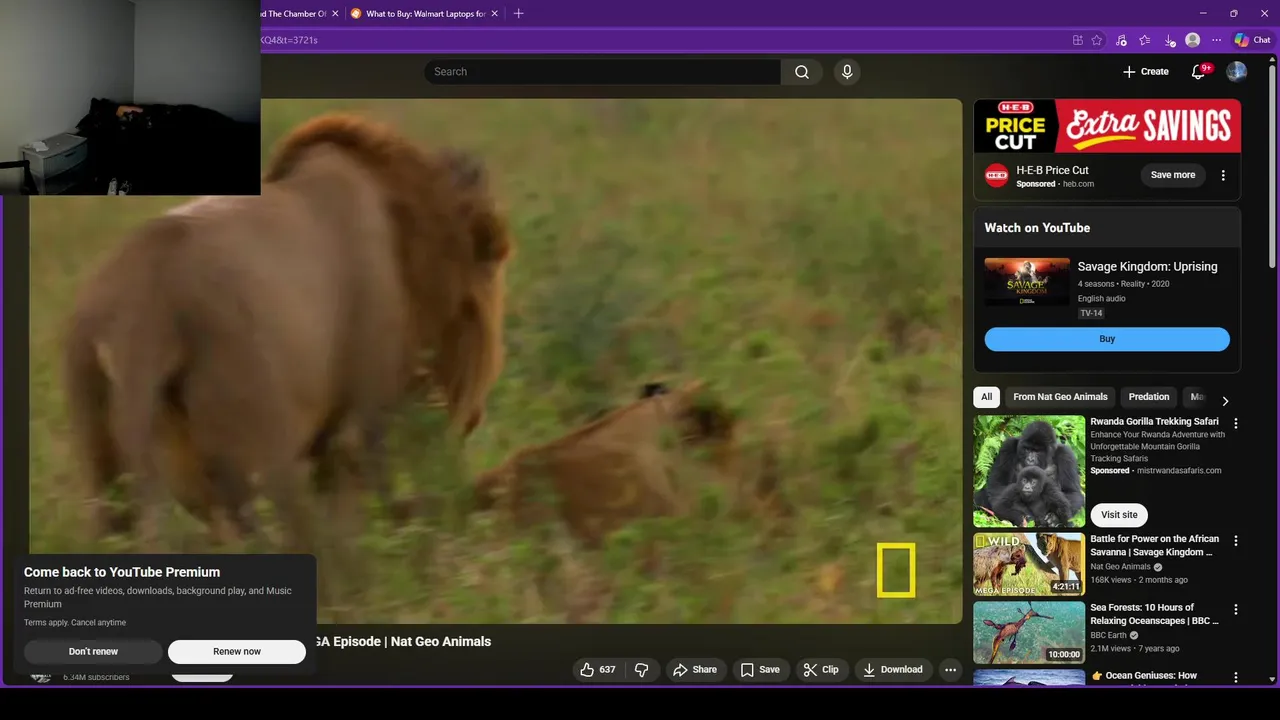Open browser profile avatar
Viewport: 1280px width, 720px height.
click(1192, 40)
